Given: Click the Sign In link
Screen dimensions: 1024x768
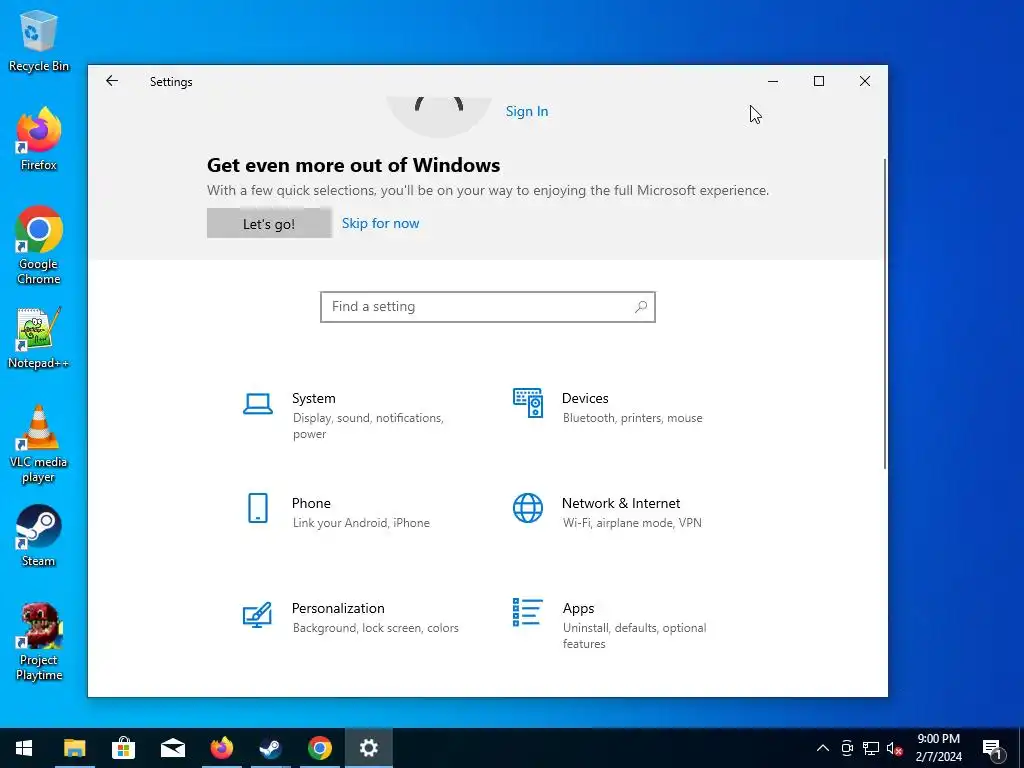Looking at the screenshot, I should 527,111.
